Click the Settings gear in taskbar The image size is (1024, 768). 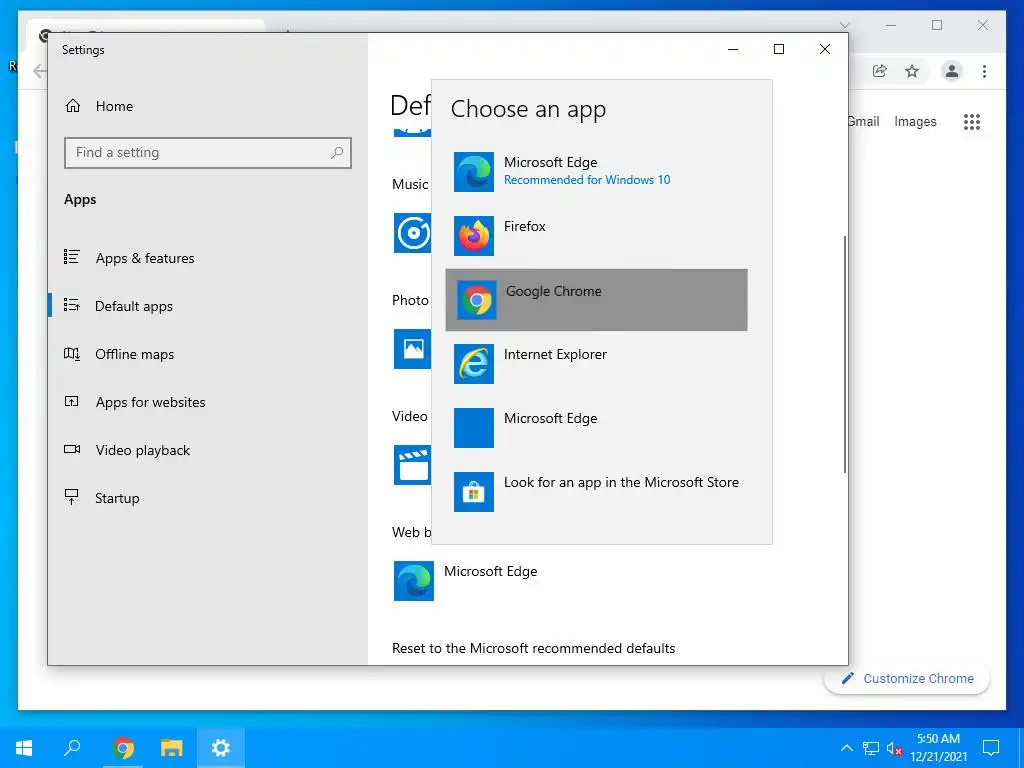(221, 748)
